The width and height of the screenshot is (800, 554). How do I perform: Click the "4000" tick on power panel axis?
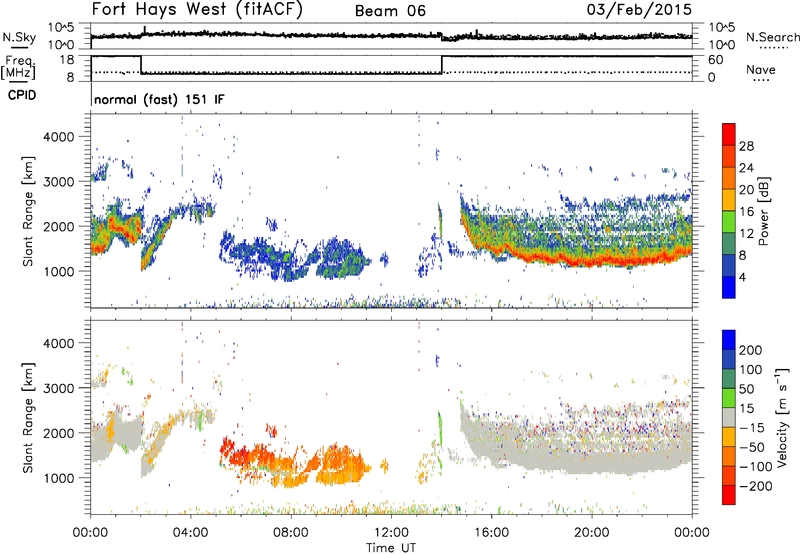59,137
